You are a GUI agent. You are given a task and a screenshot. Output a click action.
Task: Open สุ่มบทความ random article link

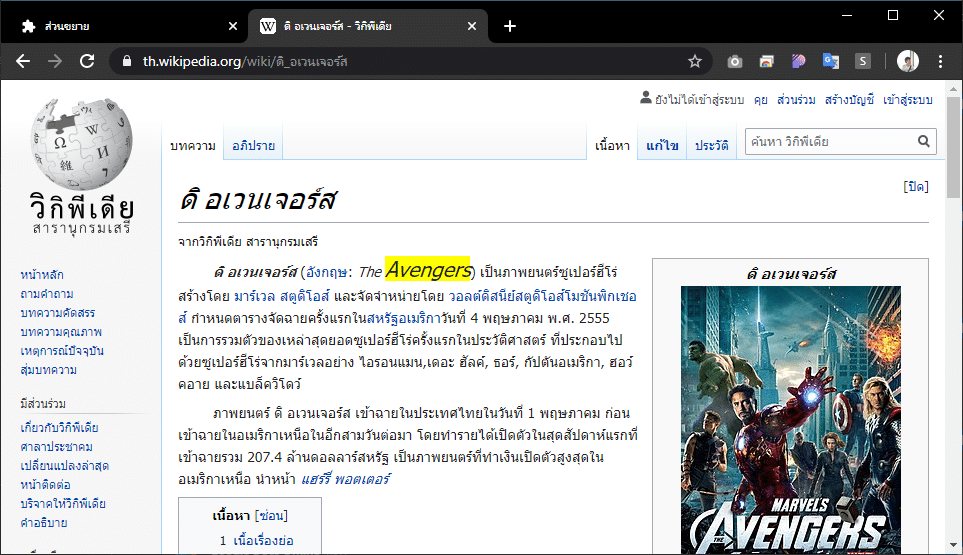pos(49,370)
